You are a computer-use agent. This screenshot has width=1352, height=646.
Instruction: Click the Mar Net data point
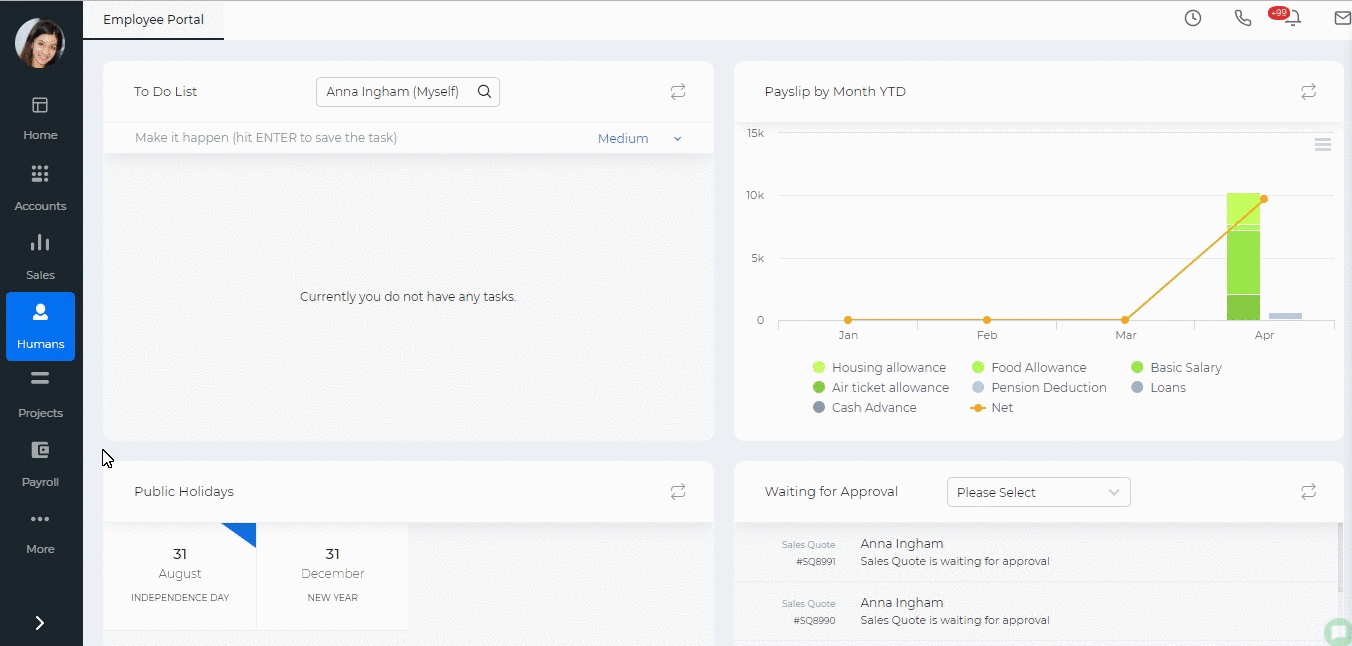(1125, 320)
